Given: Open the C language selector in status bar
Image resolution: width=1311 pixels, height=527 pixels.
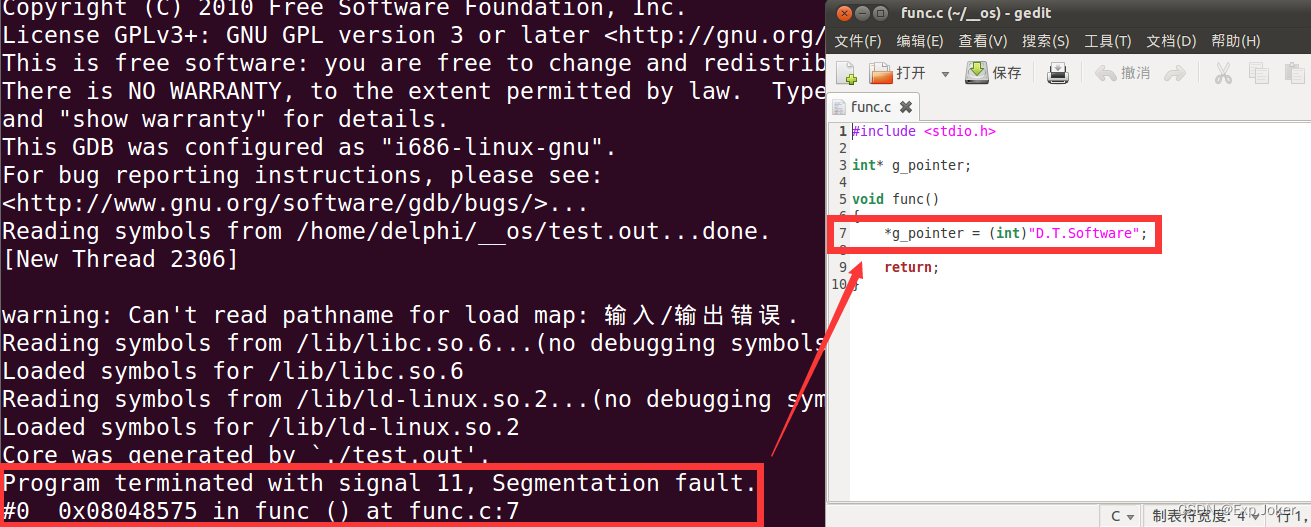Looking at the screenshot, I should (1124, 516).
